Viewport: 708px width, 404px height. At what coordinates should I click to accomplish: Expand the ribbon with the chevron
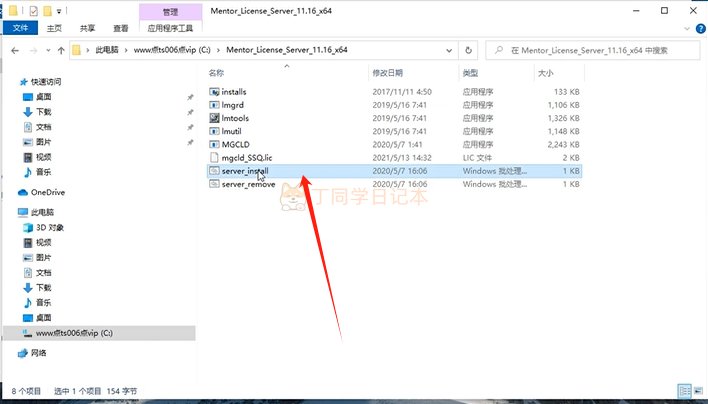tap(687, 28)
